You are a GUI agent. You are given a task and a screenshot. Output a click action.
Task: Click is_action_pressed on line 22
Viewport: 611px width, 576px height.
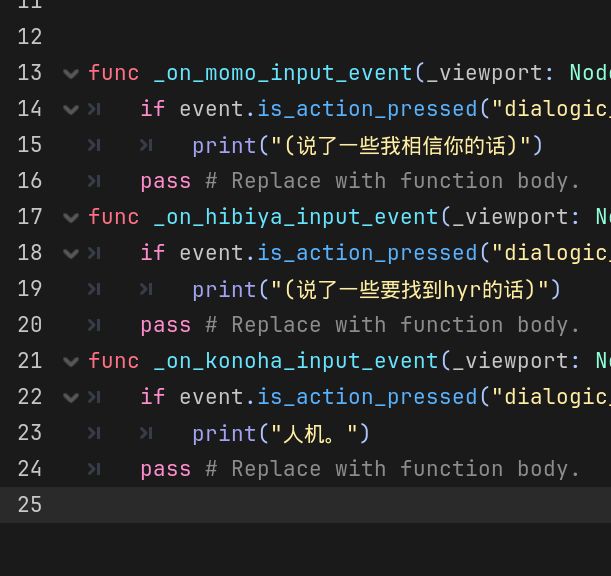coord(367,397)
